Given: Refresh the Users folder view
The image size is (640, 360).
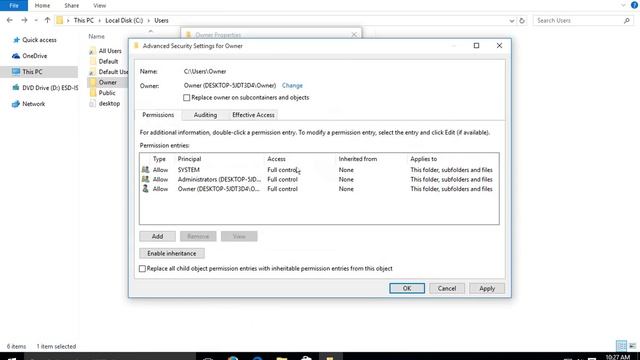Looking at the screenshot, I should [x=522, y=20].
